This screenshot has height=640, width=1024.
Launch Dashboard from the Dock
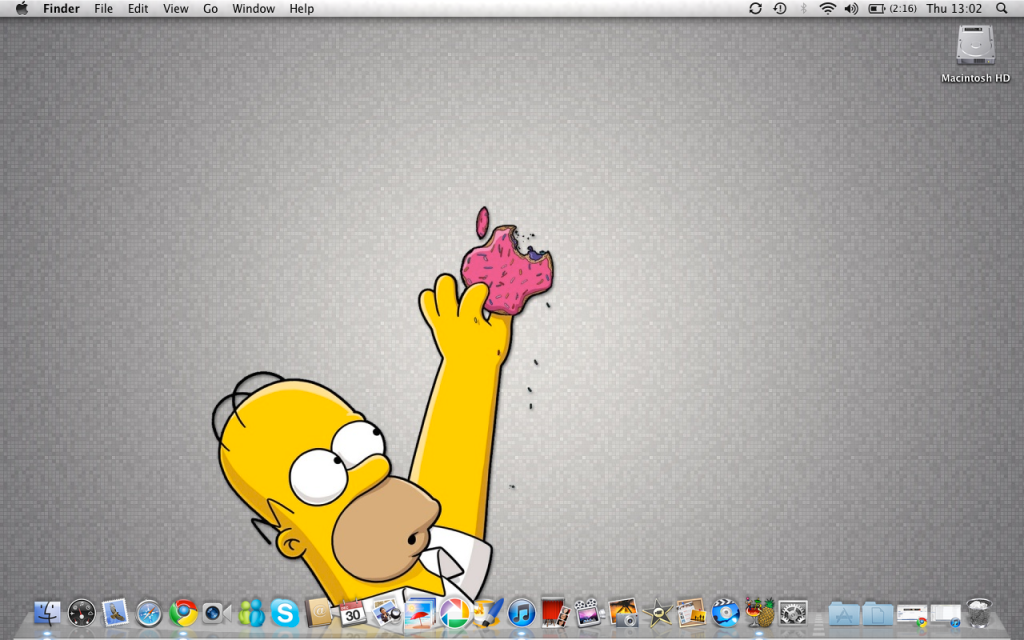click(82, 613)
